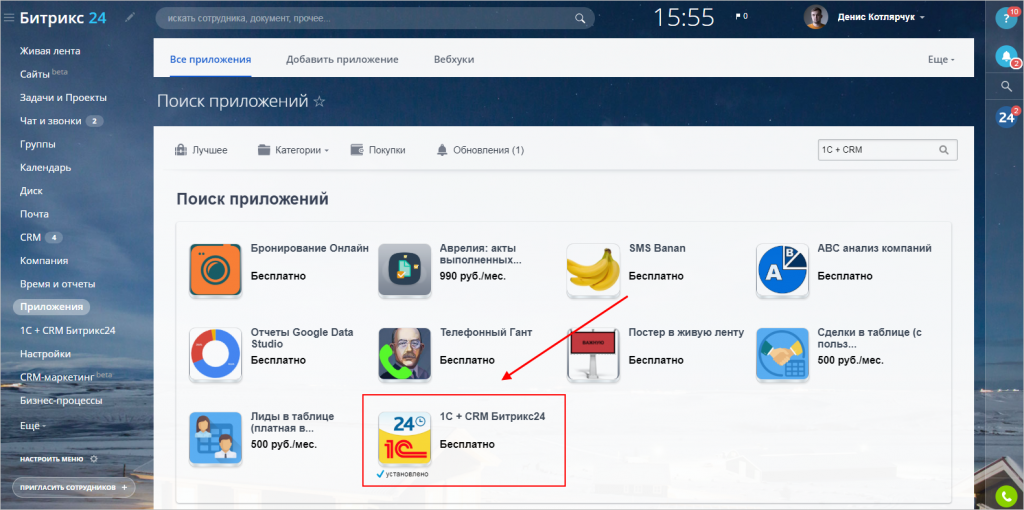Click the green phone call button
The width and height of the screenshot is (1024, 510).
(1006, 497)
